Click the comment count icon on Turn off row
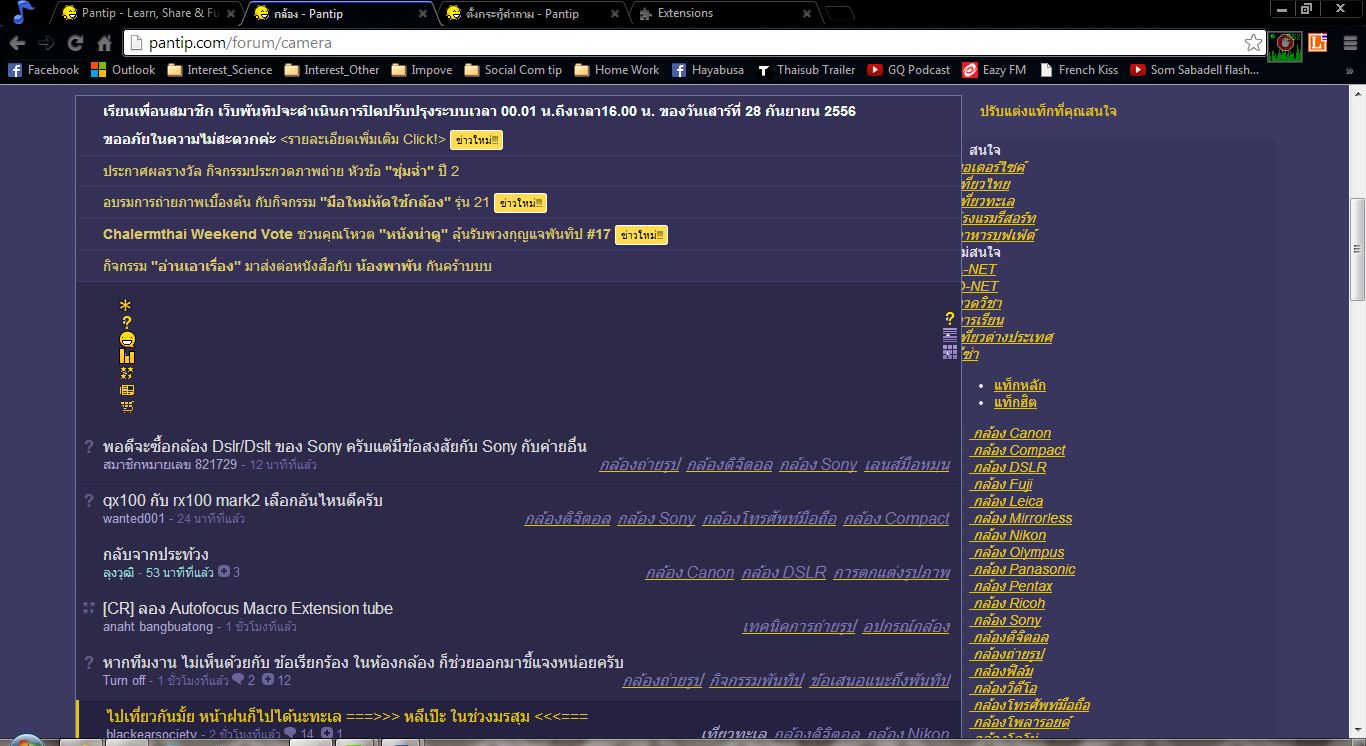The width and height of the screenshot is (1366, 746). point(238,680)
